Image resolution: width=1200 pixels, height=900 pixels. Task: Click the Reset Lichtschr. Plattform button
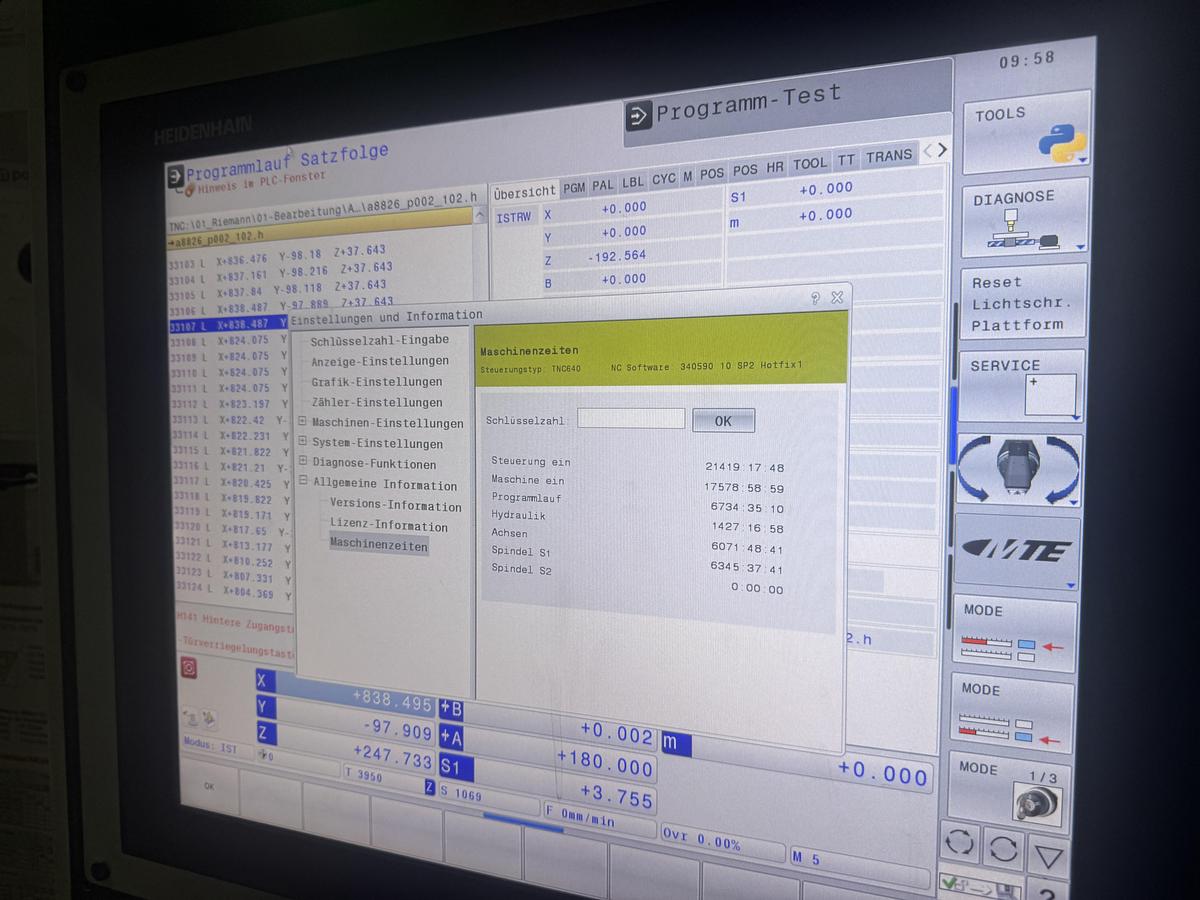click(1022, 304)
